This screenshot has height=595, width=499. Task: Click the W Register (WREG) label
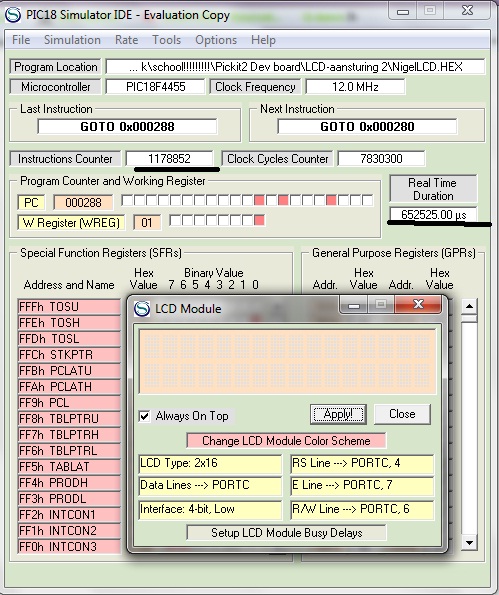click(71, 222)
